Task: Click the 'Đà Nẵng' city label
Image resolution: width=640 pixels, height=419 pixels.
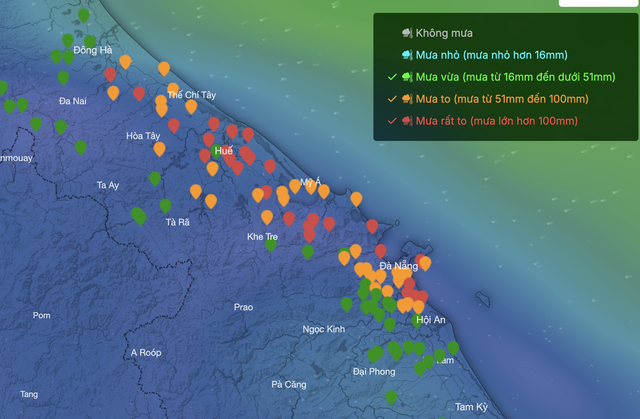Action: click(399, 266)
